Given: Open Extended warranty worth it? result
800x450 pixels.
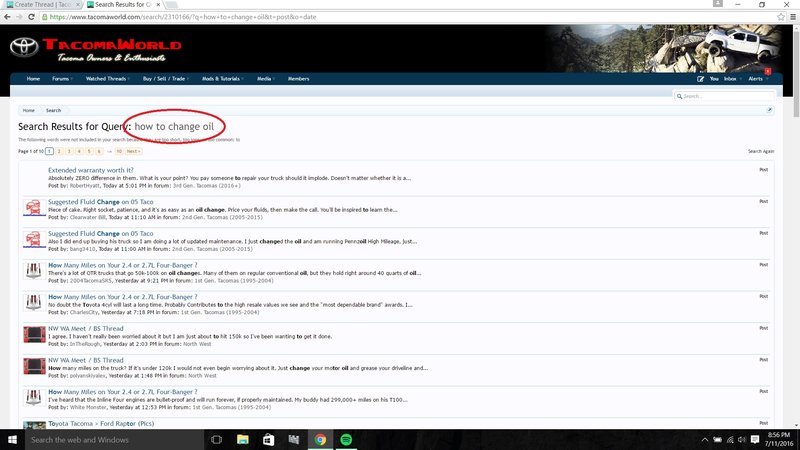Looking at the screenshot, I should [91, 170].
